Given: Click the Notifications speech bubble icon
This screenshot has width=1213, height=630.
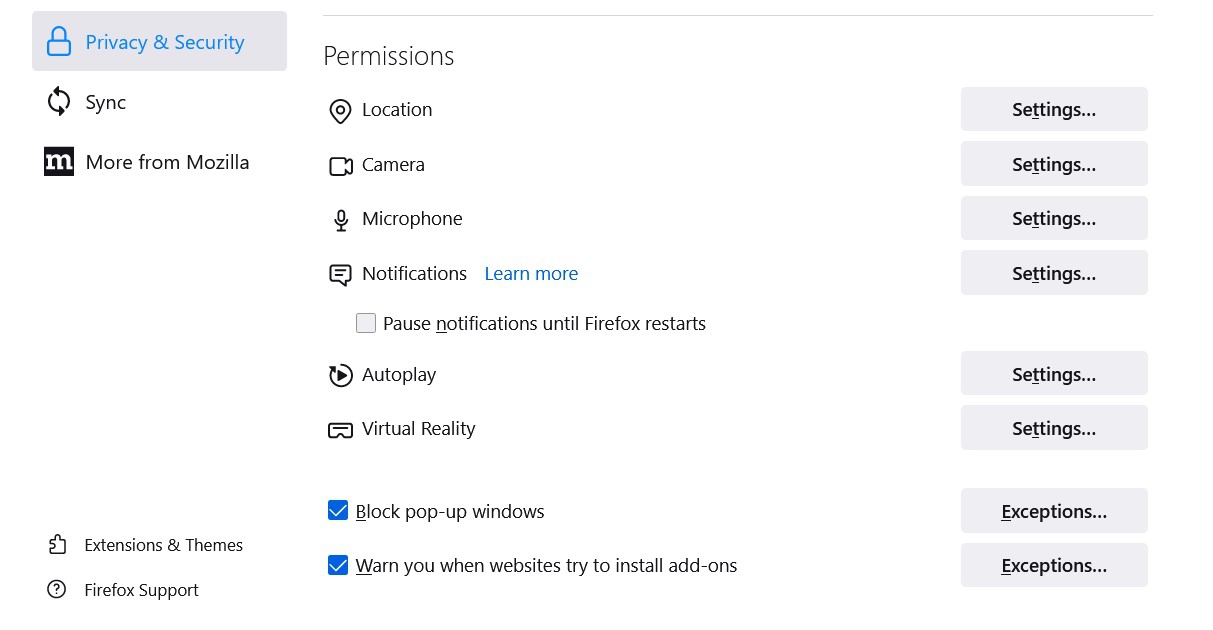Looking at the screenshot, I should [340, 275].
